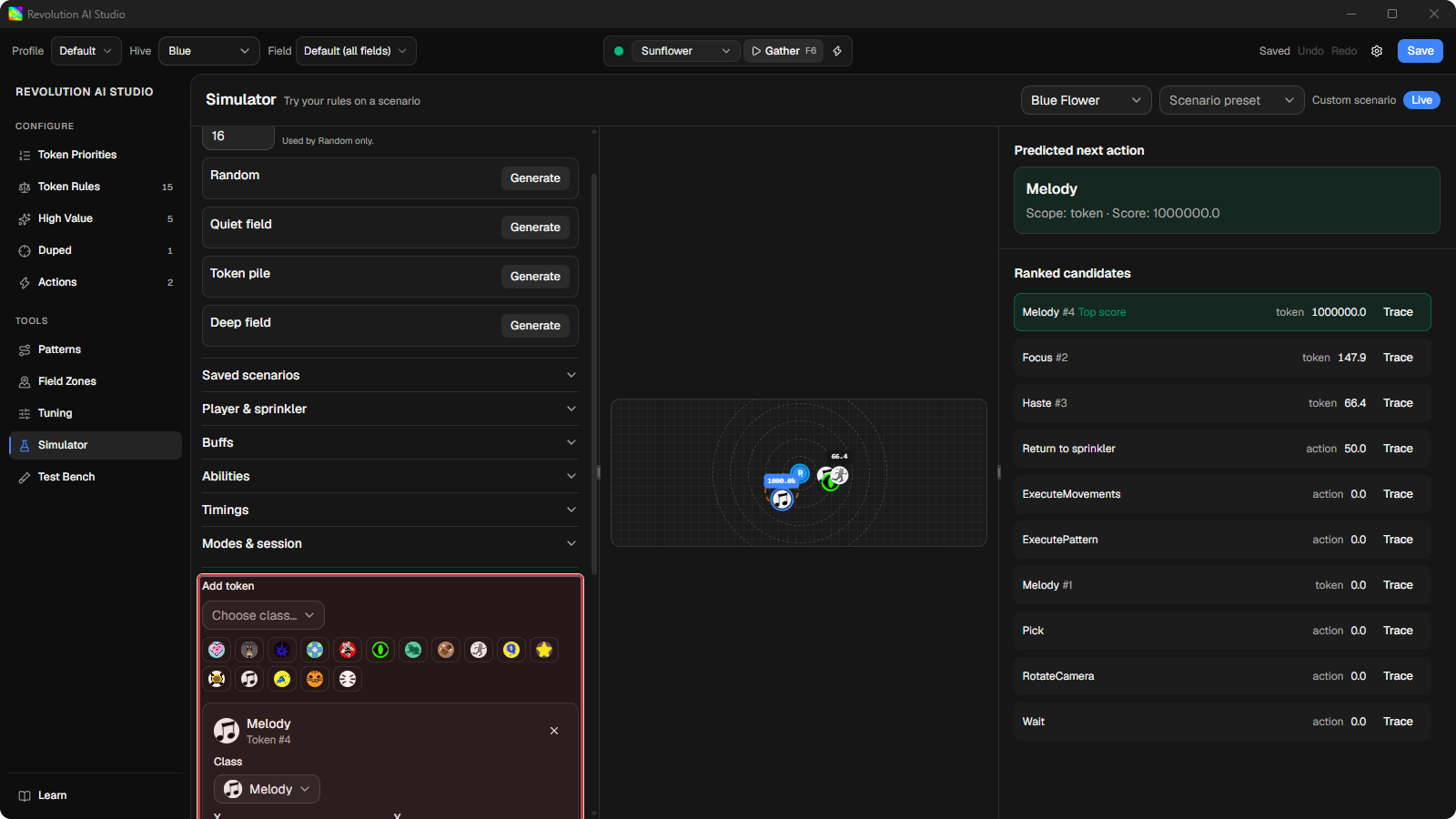Screen dimensions: 1456x819
Task: Open the Field Default (all fields) dropdown
Action: coord(356,51)
